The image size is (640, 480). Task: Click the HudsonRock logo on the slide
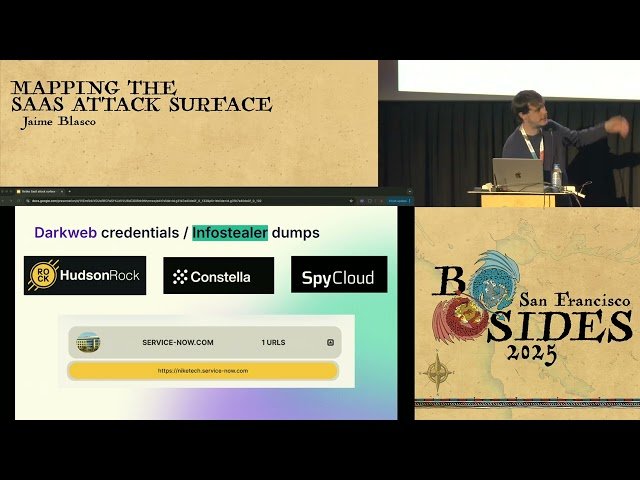[85, 275]
